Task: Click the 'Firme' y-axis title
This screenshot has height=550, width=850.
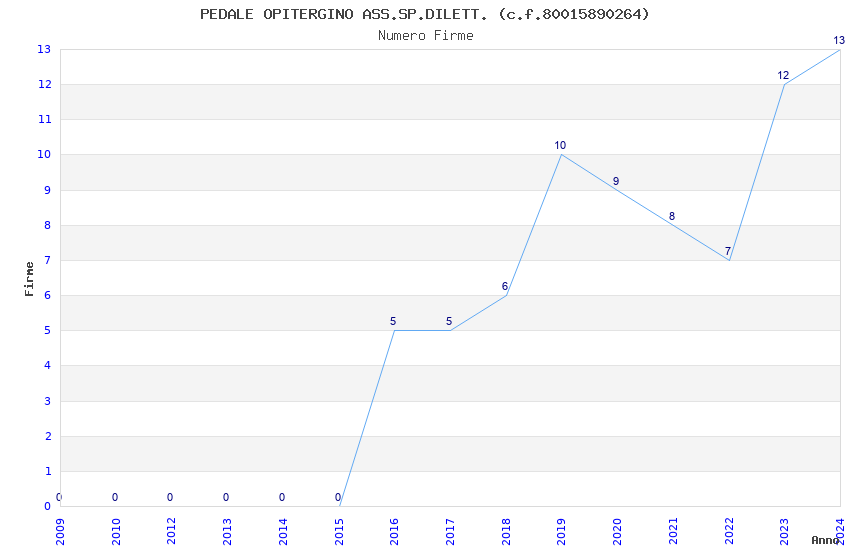Action: (30, 278)
